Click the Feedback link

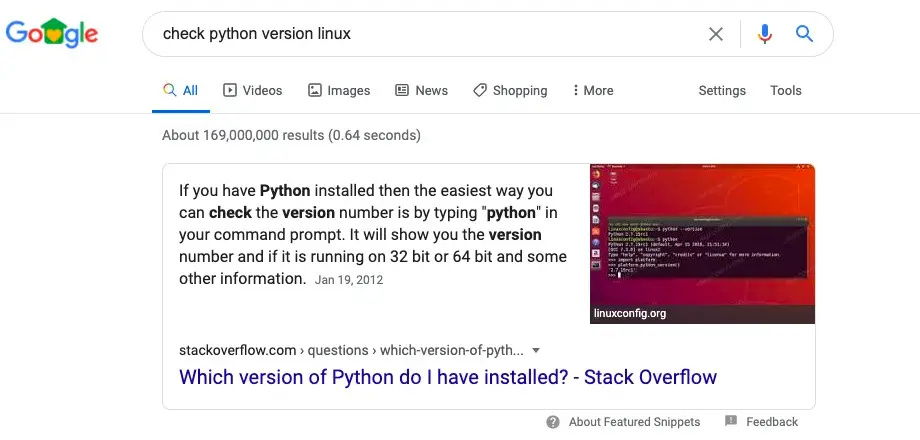(772, 422)
